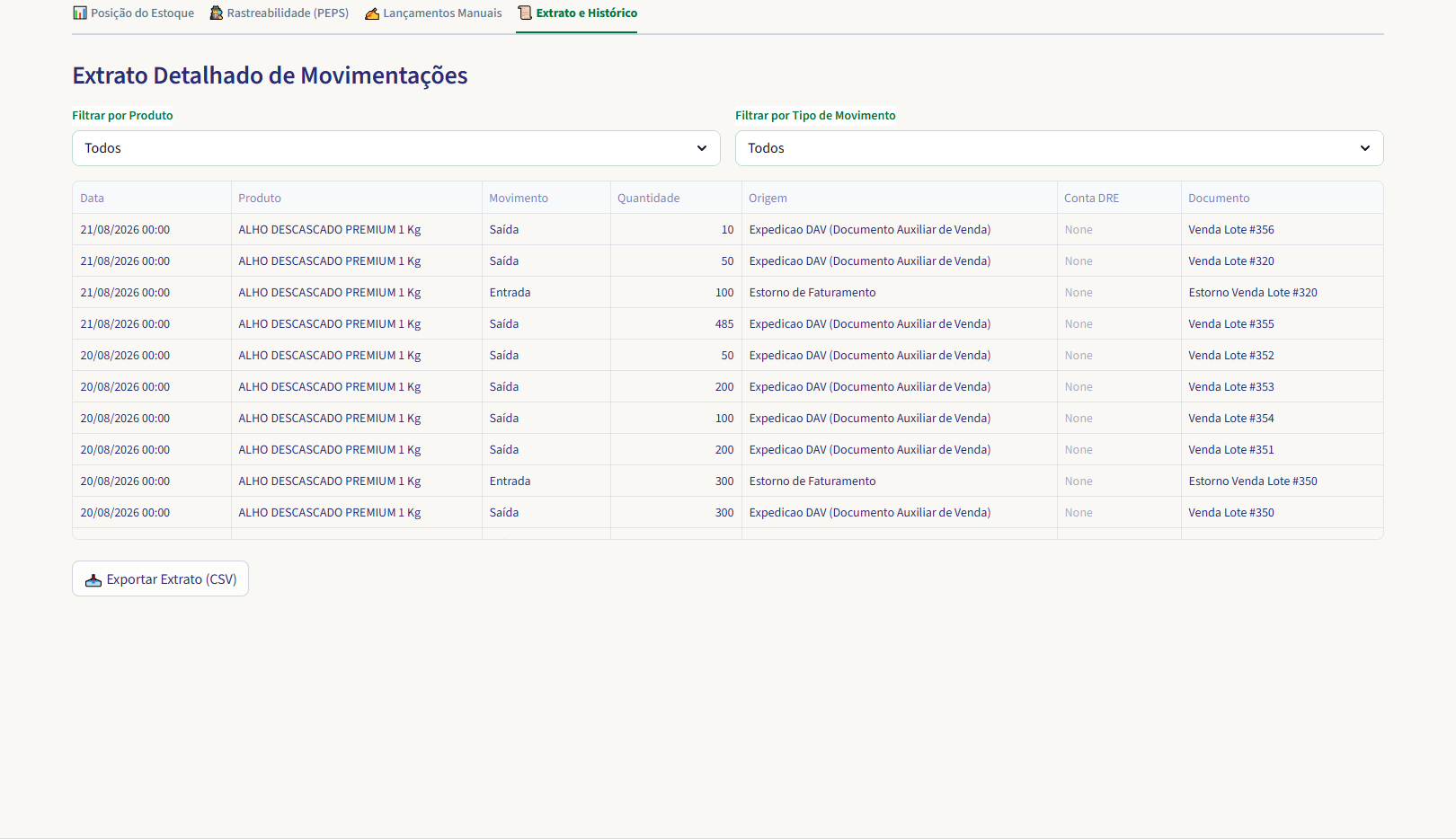Screen dimensions: 1456x839
Task: Open the Posição do Estoque tab
Action: point(133,13)
